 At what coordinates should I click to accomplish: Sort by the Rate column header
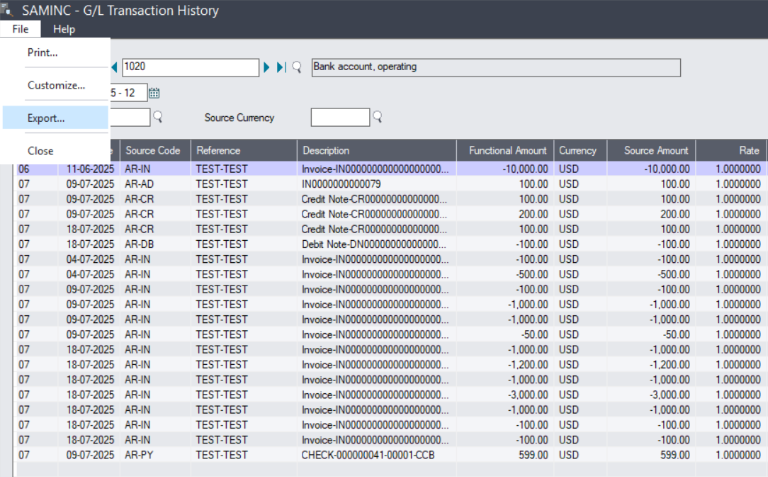click(x=730, y=150)
